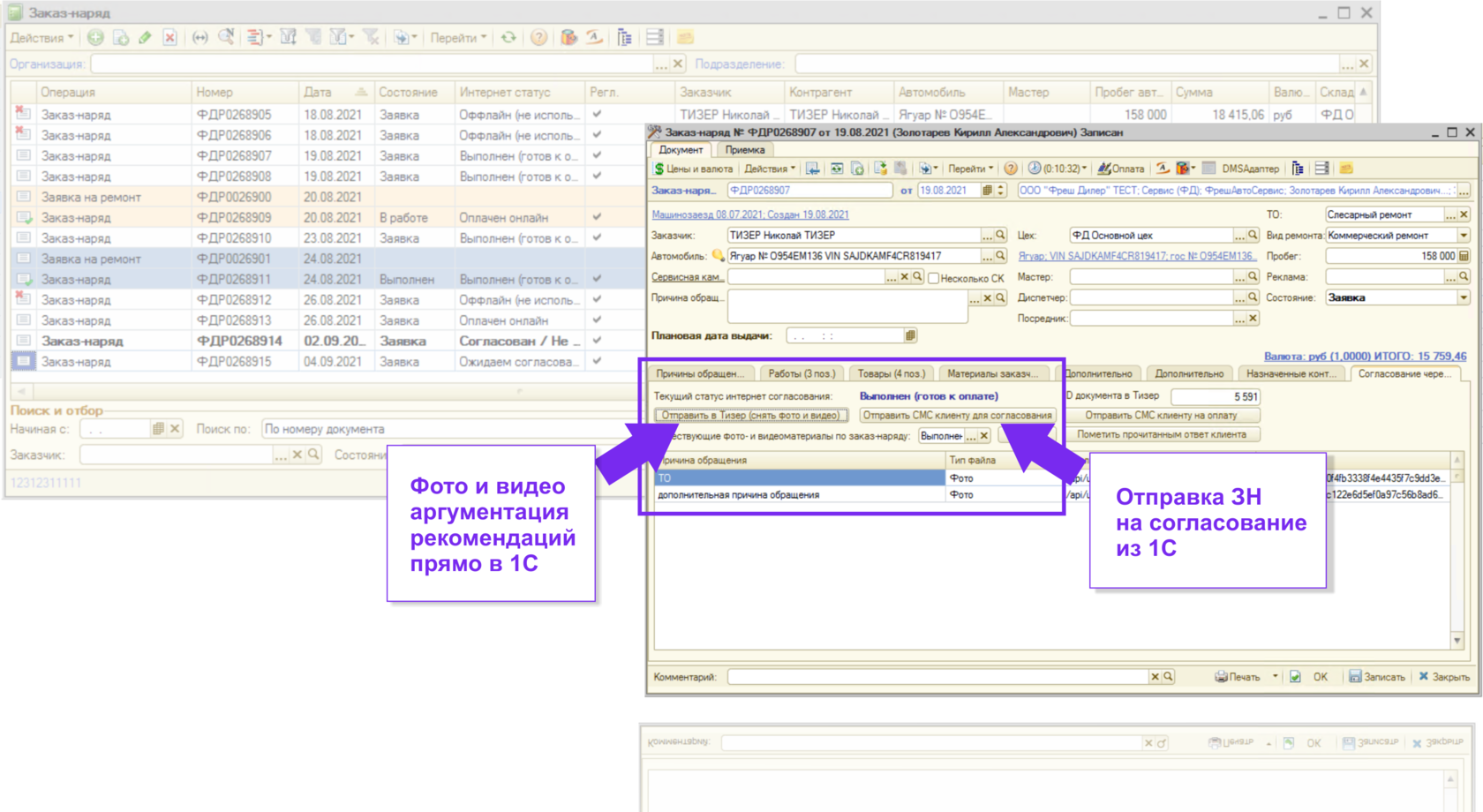Expand the Печать dropdown arrow
This screenshot has width=1483, height=812.
(x=1275, y=677)
